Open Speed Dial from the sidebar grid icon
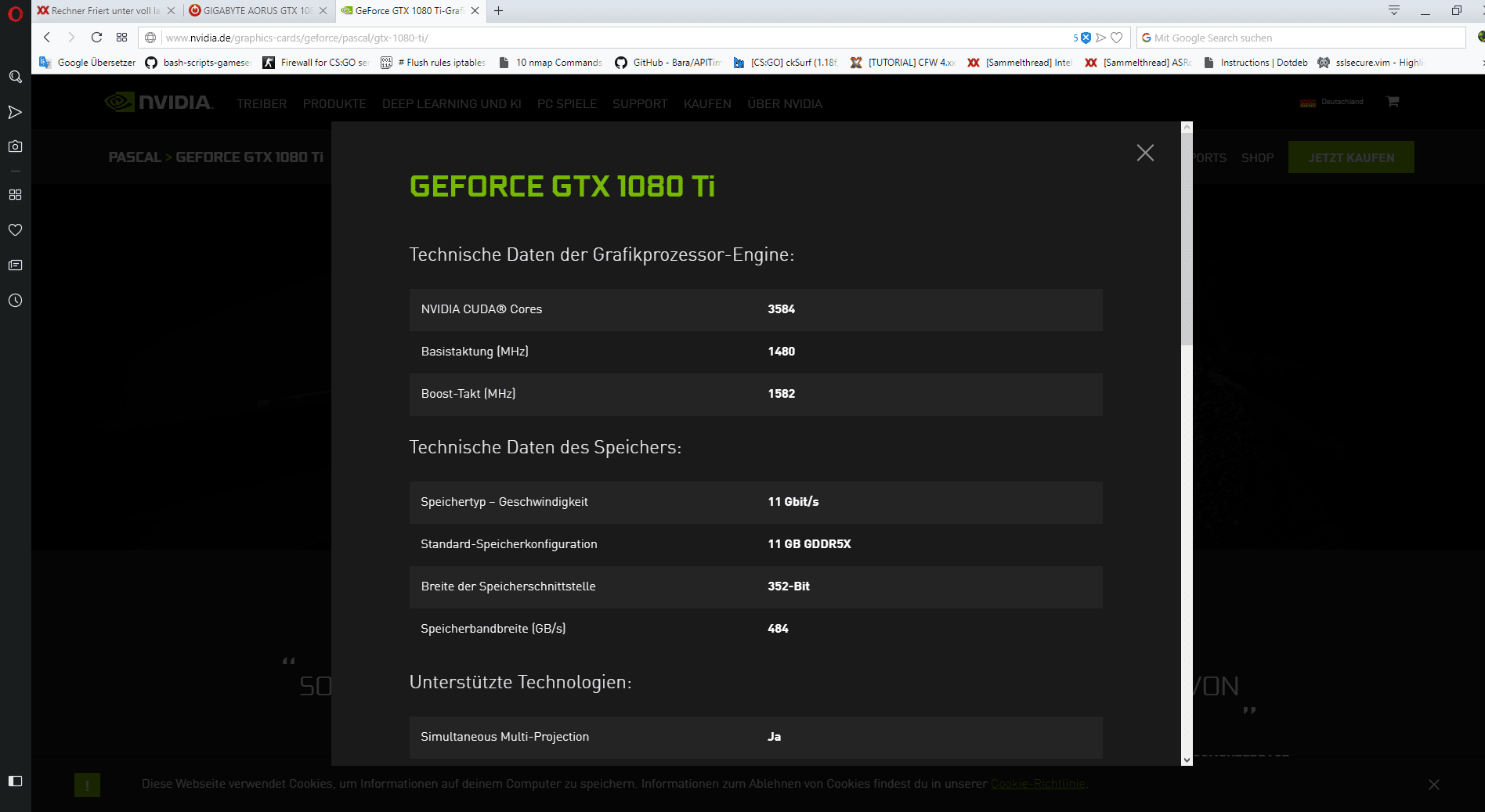This screenshot has width=1485, height=812. click(x=15, y=194)
